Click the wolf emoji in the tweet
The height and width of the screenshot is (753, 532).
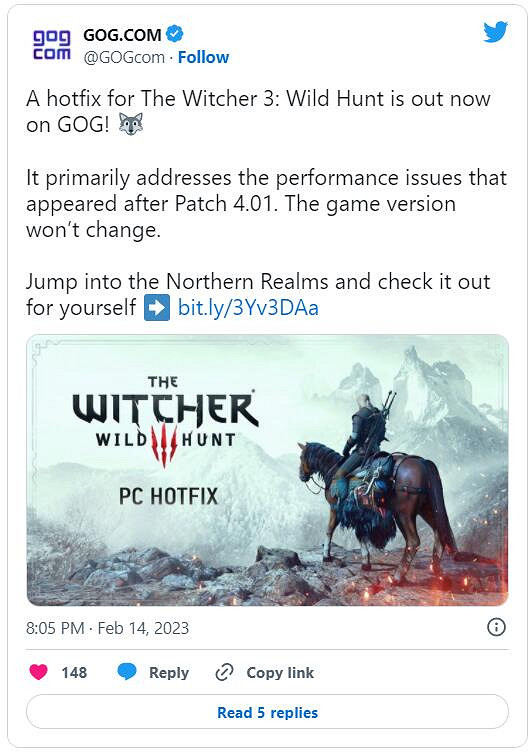[x=130, y=124]
